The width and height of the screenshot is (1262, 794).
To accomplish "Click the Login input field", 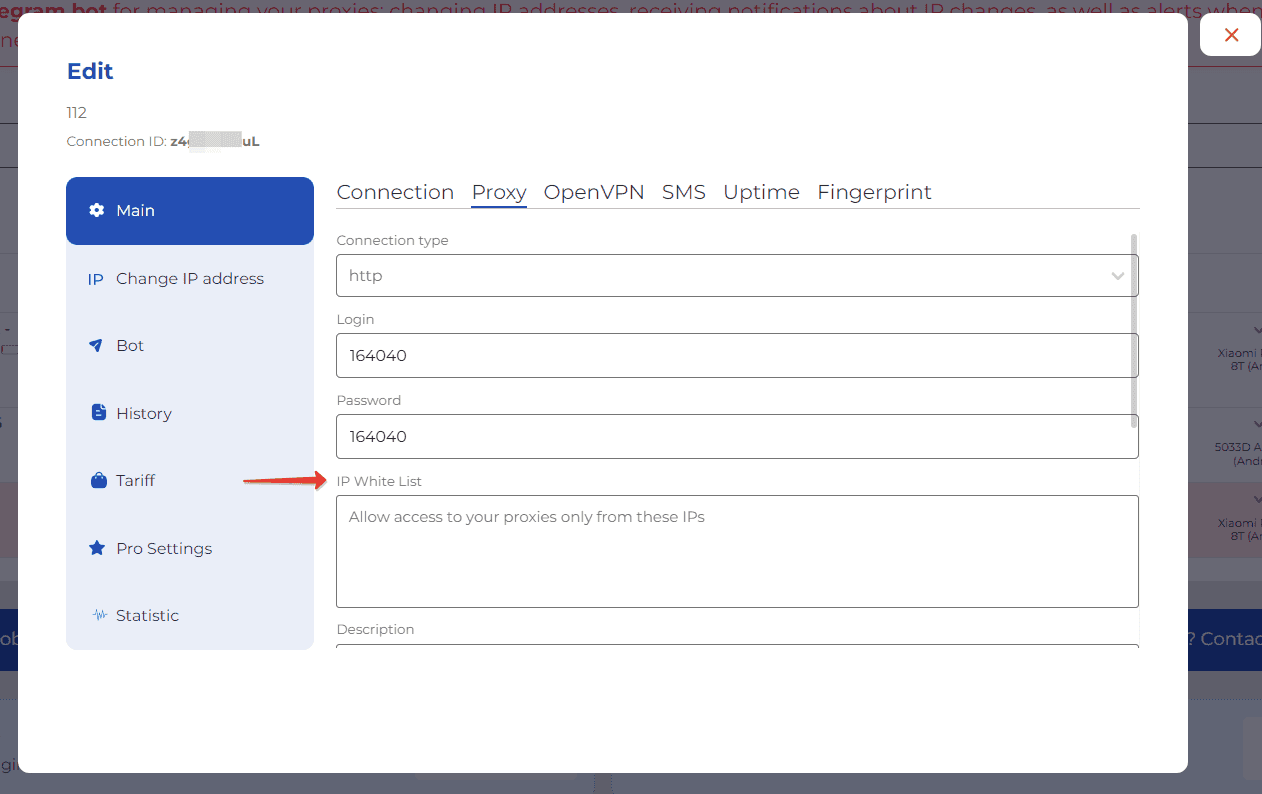I will click(x=736, y=356).
